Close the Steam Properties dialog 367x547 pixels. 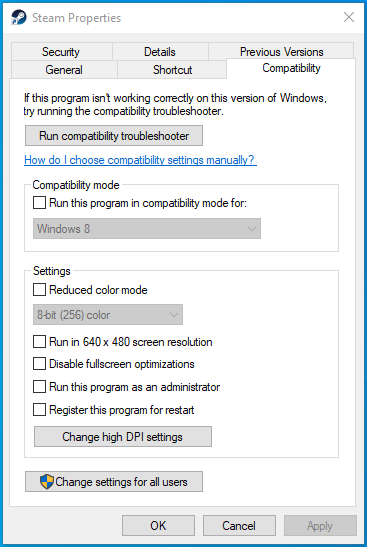(349, 17)
